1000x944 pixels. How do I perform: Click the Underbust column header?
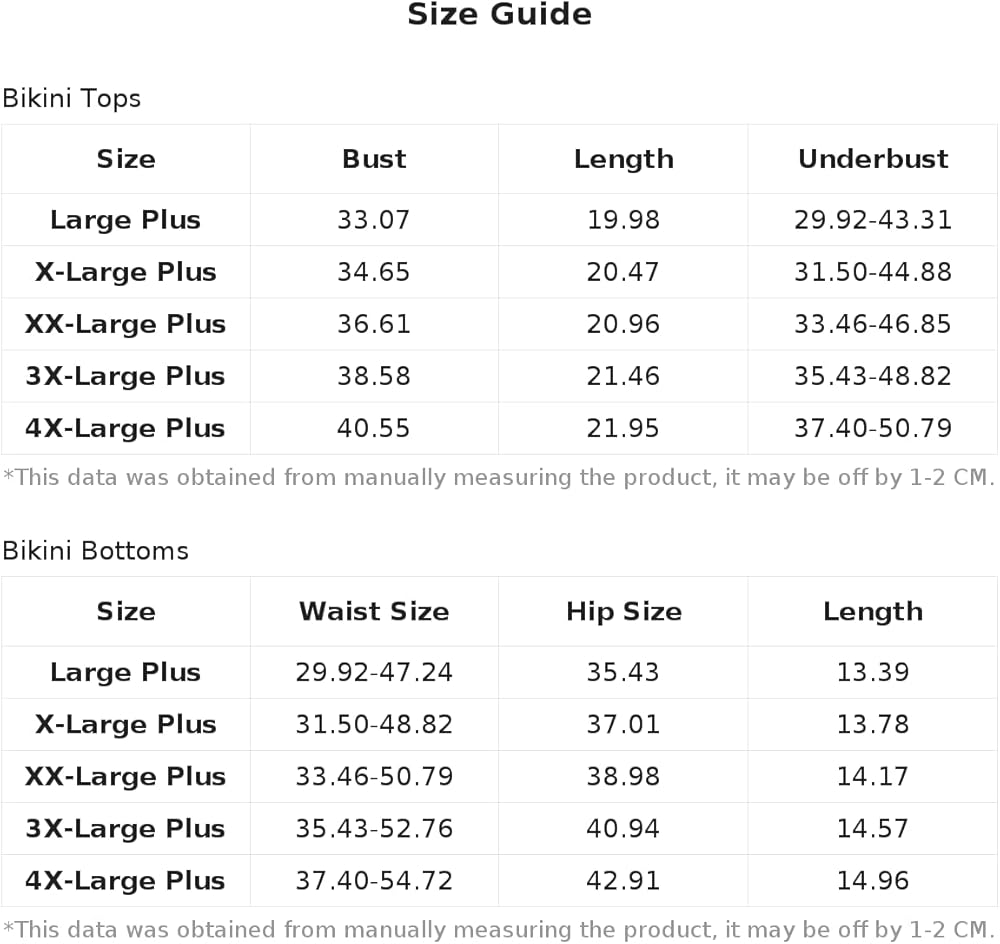pyautogui.click(x=873, y=159)
